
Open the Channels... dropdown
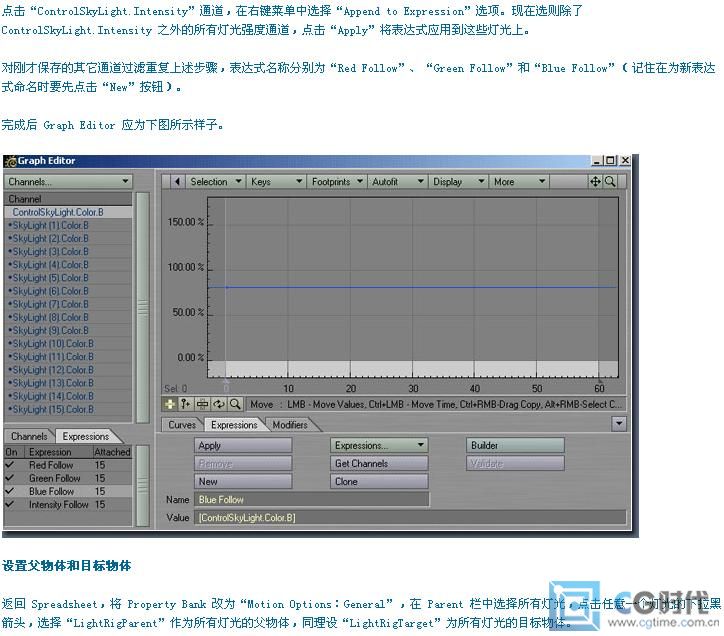[68, 182]
